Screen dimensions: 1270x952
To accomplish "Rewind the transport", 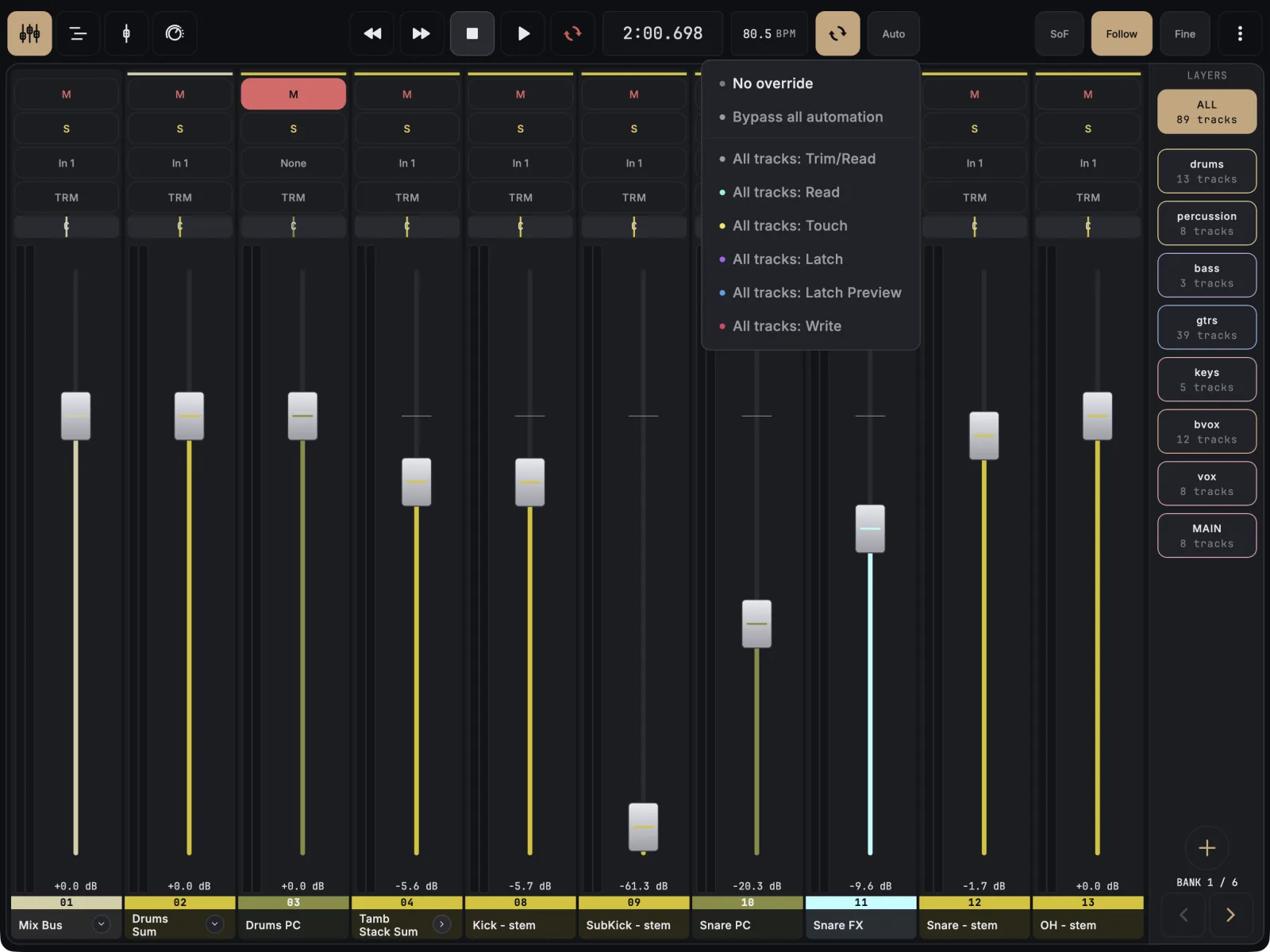I will click(x=372, y=33).
